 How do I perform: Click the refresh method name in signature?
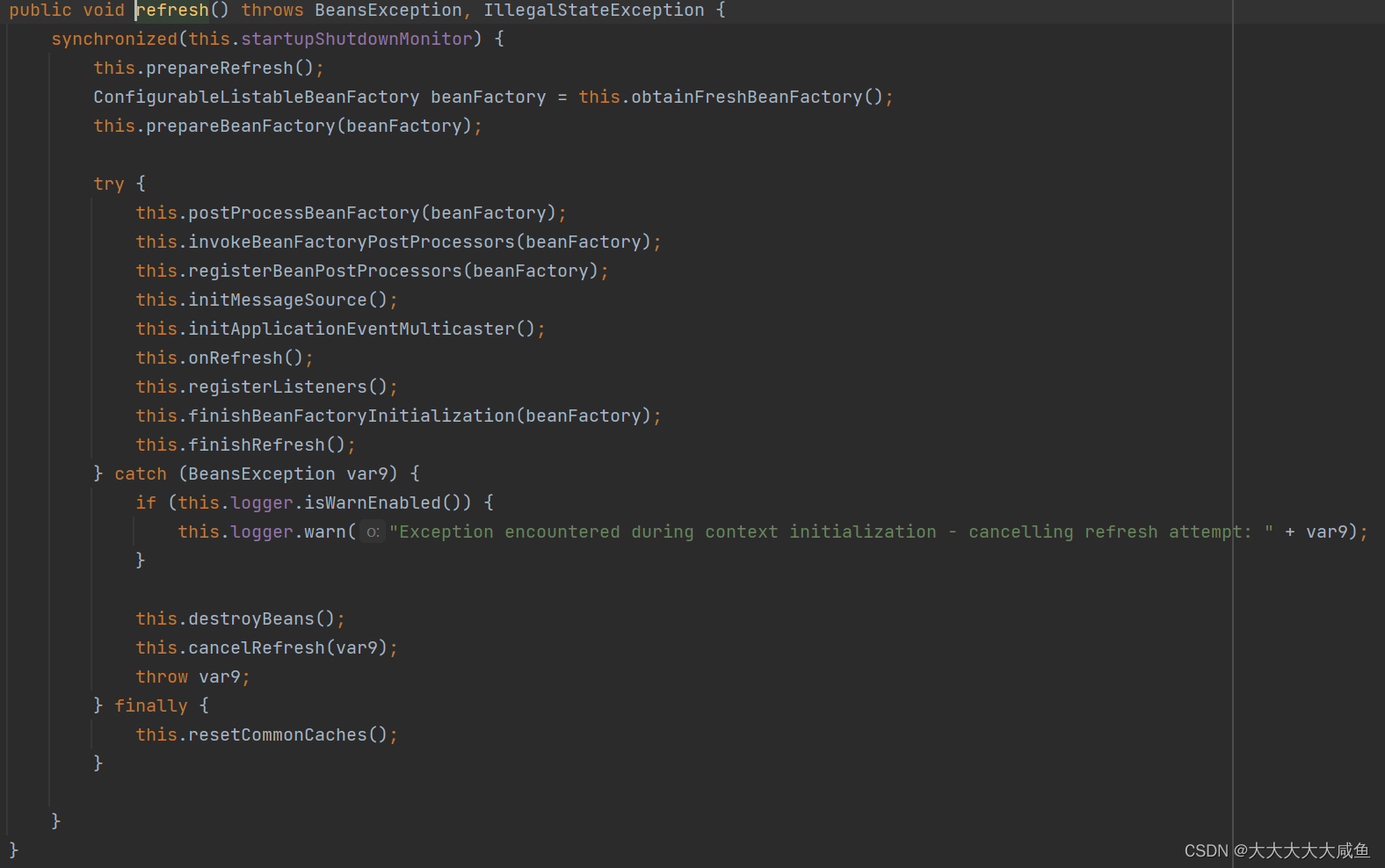pyautogui.click(x=173, y=11)
